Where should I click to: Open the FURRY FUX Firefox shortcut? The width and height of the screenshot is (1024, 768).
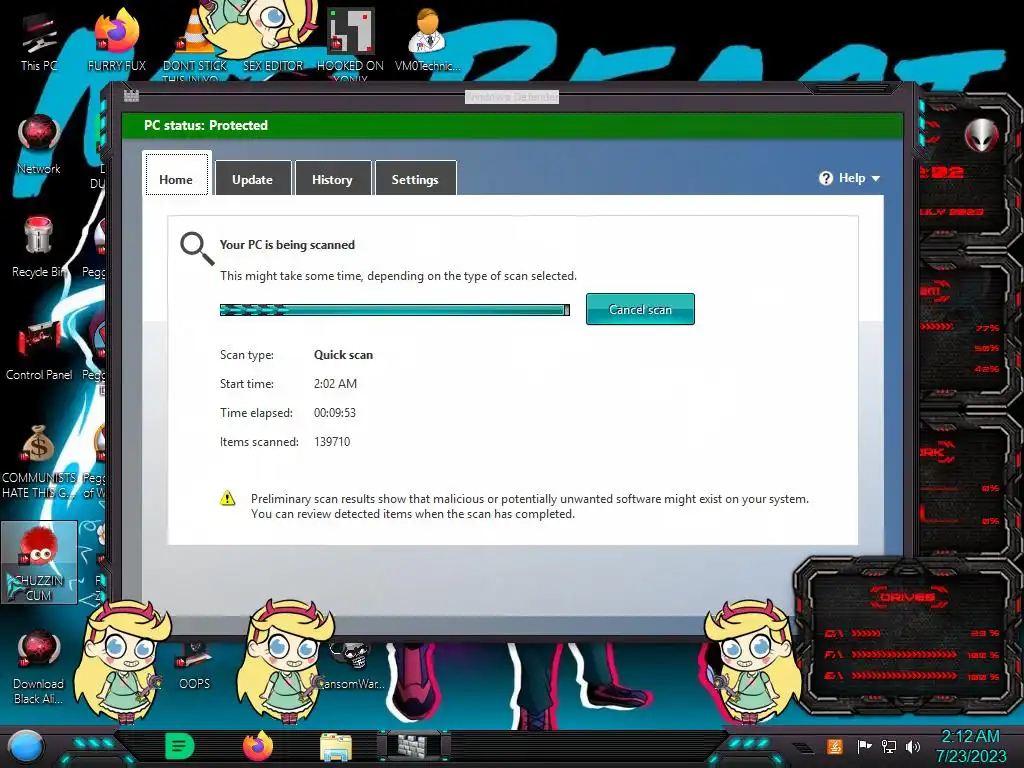[x=116, y=42]
